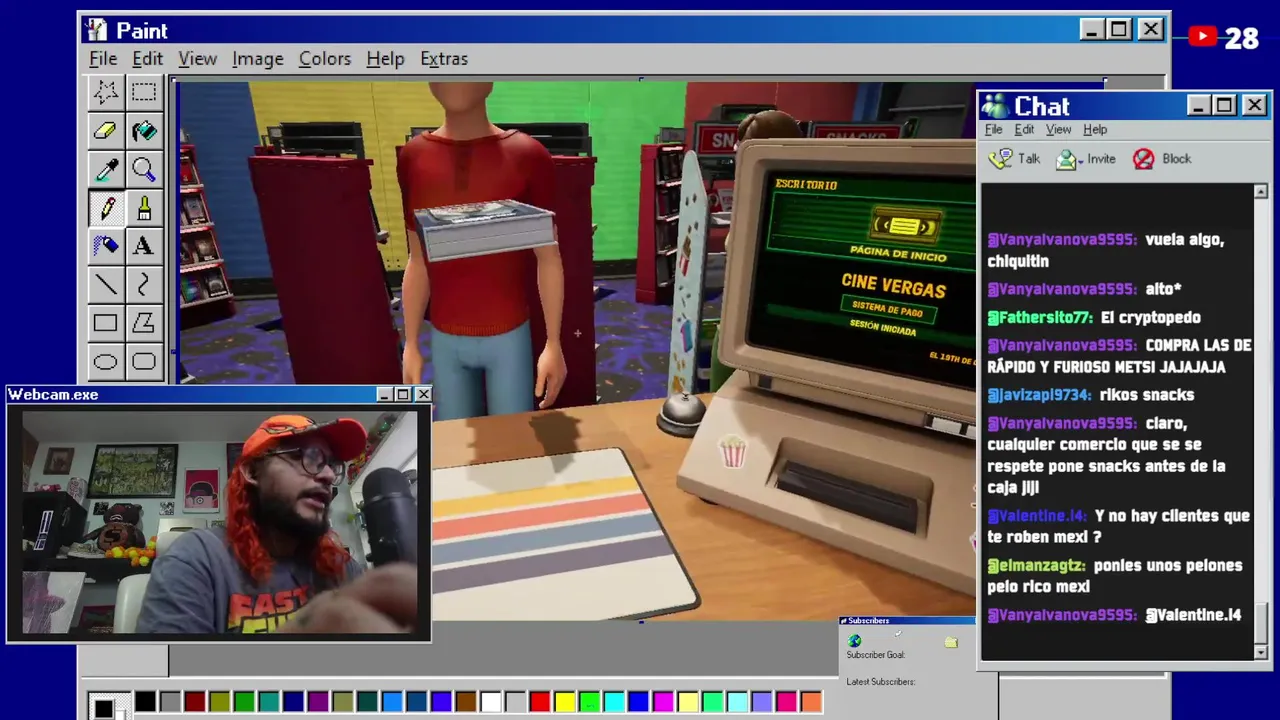Pick the dark red maroon swatch
This screenshot has width=1280, height=720.
tap(194, 702)
